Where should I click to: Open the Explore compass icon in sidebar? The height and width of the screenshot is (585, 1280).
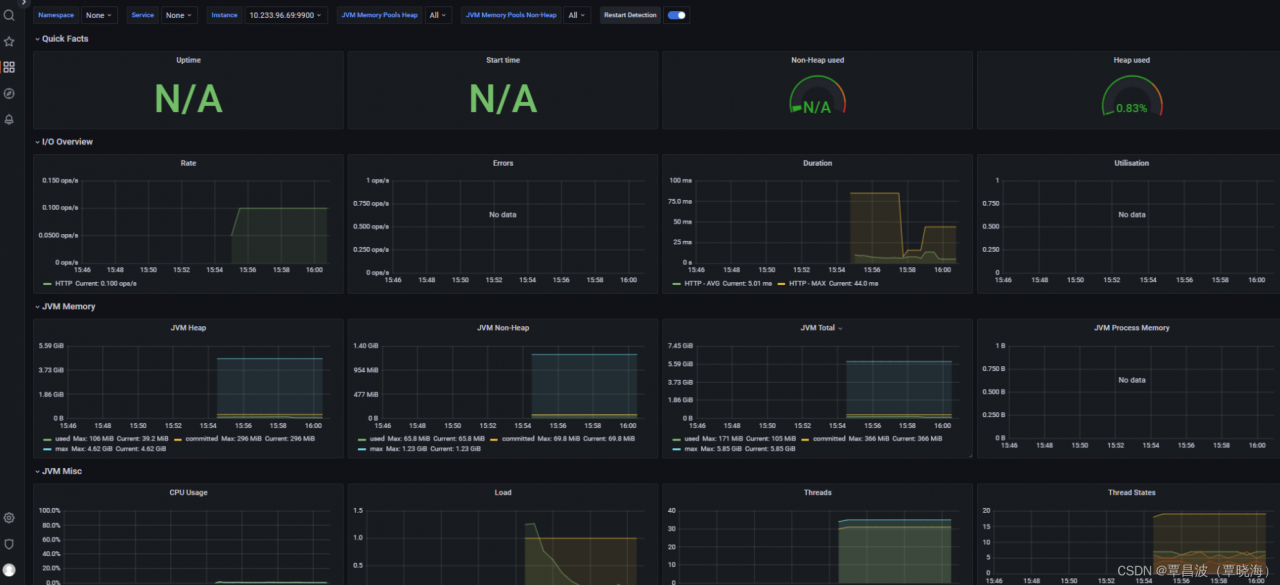pos(9,93)
